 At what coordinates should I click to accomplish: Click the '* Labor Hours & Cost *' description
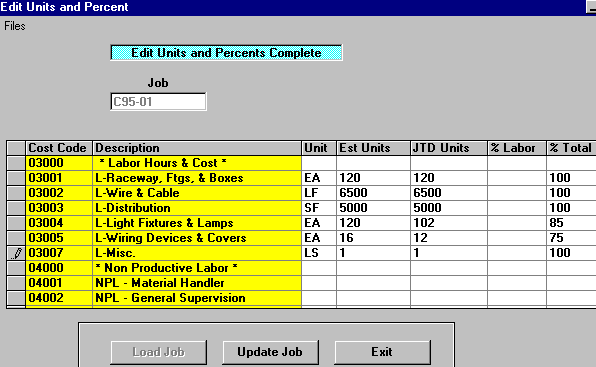tap(197, 163)
